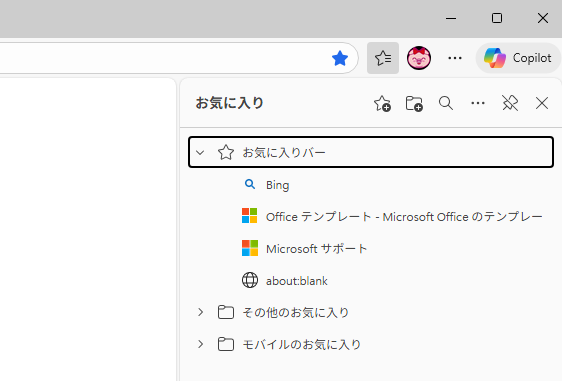Add this page to favorites icon
The height and width of the screenshot is (381, 562).
click(x=382, y=104)
